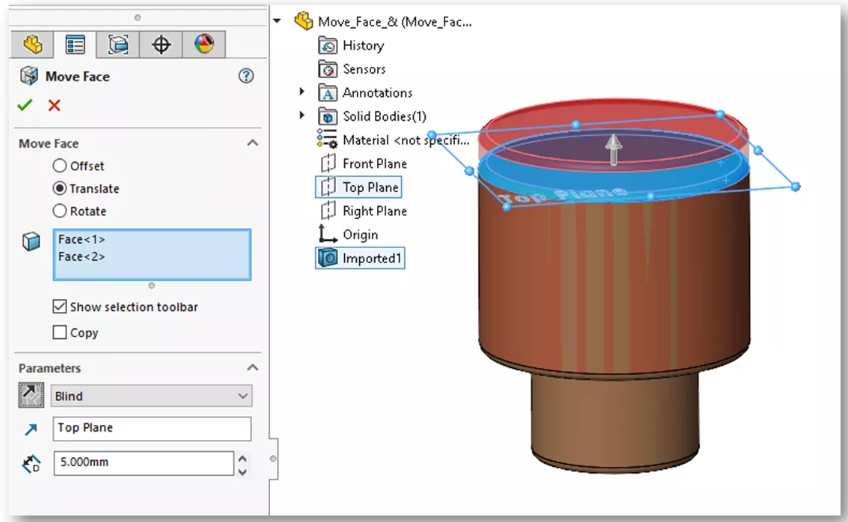Screen dimensions: 848x522
Task: Click the Front Plane icon
Action: pos(328,163)
